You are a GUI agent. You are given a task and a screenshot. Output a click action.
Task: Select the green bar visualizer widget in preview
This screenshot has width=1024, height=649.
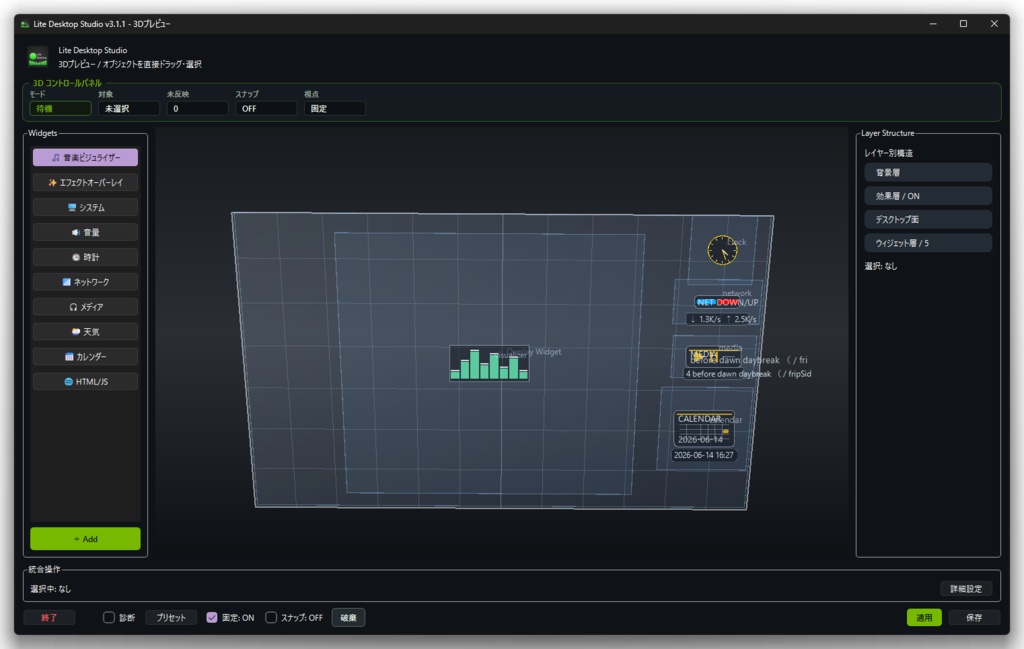tap(489, 363)
